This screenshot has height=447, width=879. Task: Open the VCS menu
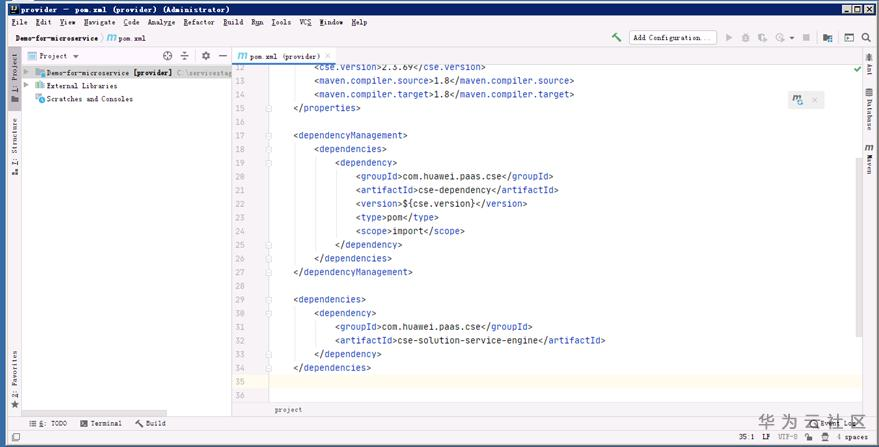click(305, 22)
